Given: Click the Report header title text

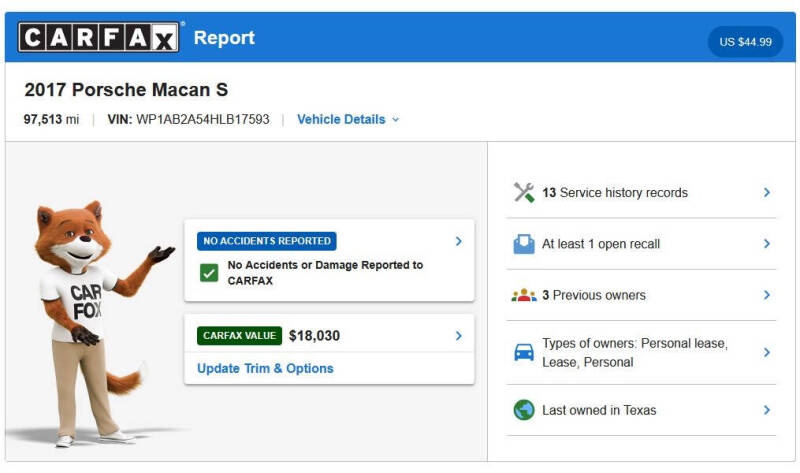Looking at the screenshot, I should pos(224,38).
